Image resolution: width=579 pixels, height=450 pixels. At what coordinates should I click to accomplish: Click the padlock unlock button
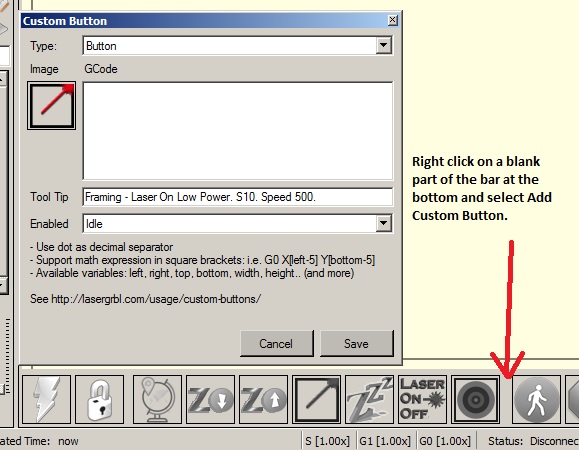coord(99,399)
